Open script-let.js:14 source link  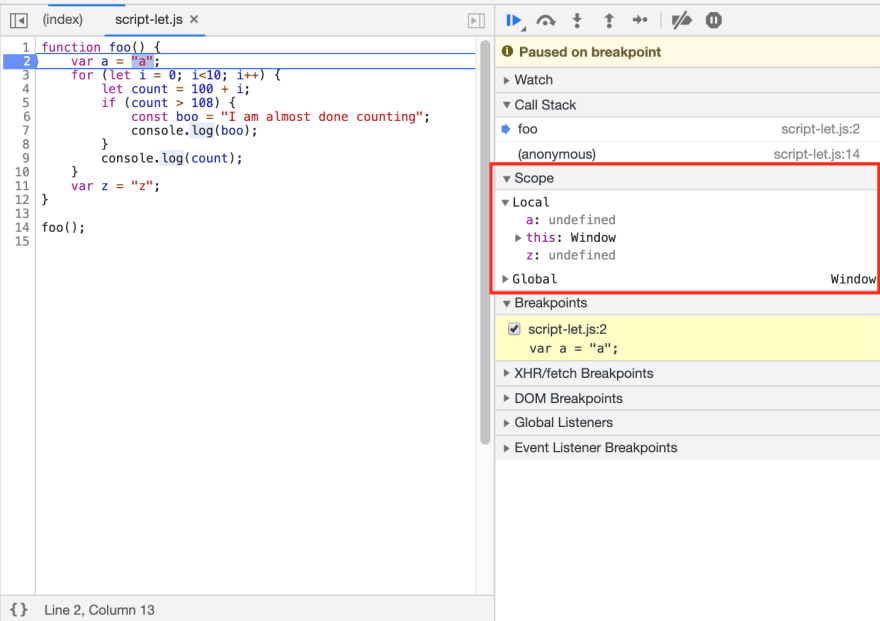(x=817, y=154)
